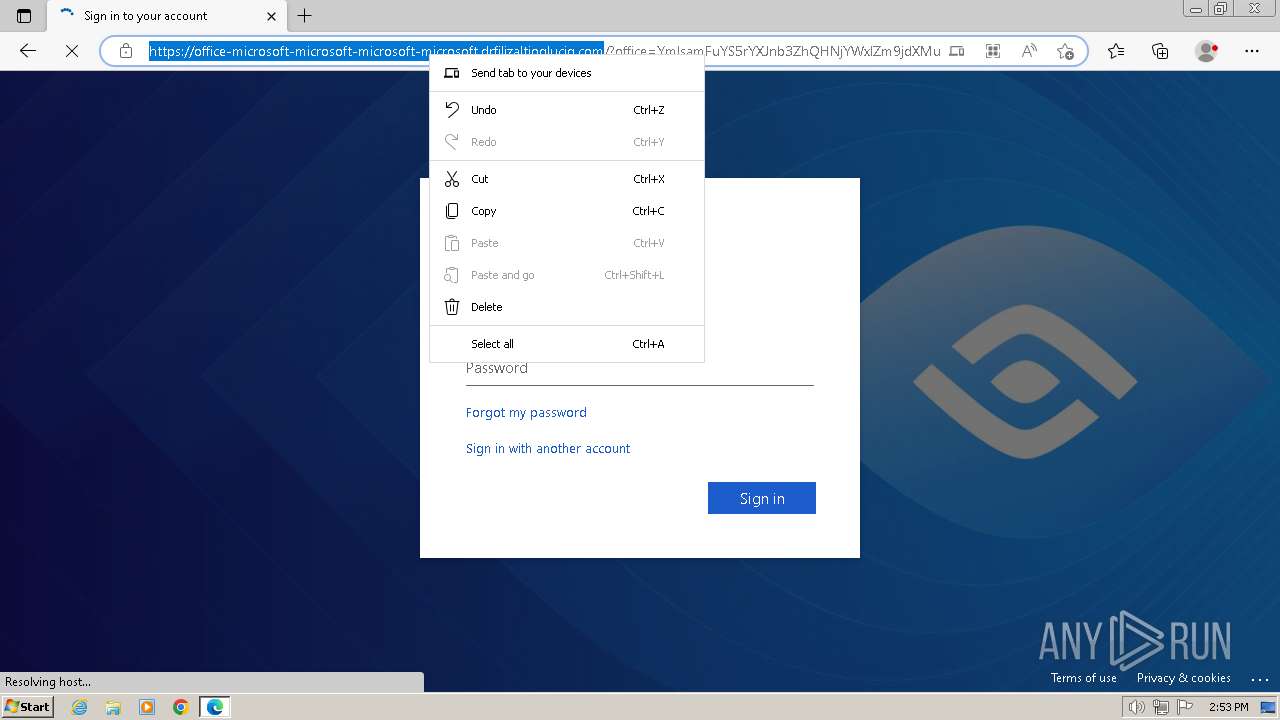
Task: Click the 'Resolving host...' status text
Action: (48, 682)
